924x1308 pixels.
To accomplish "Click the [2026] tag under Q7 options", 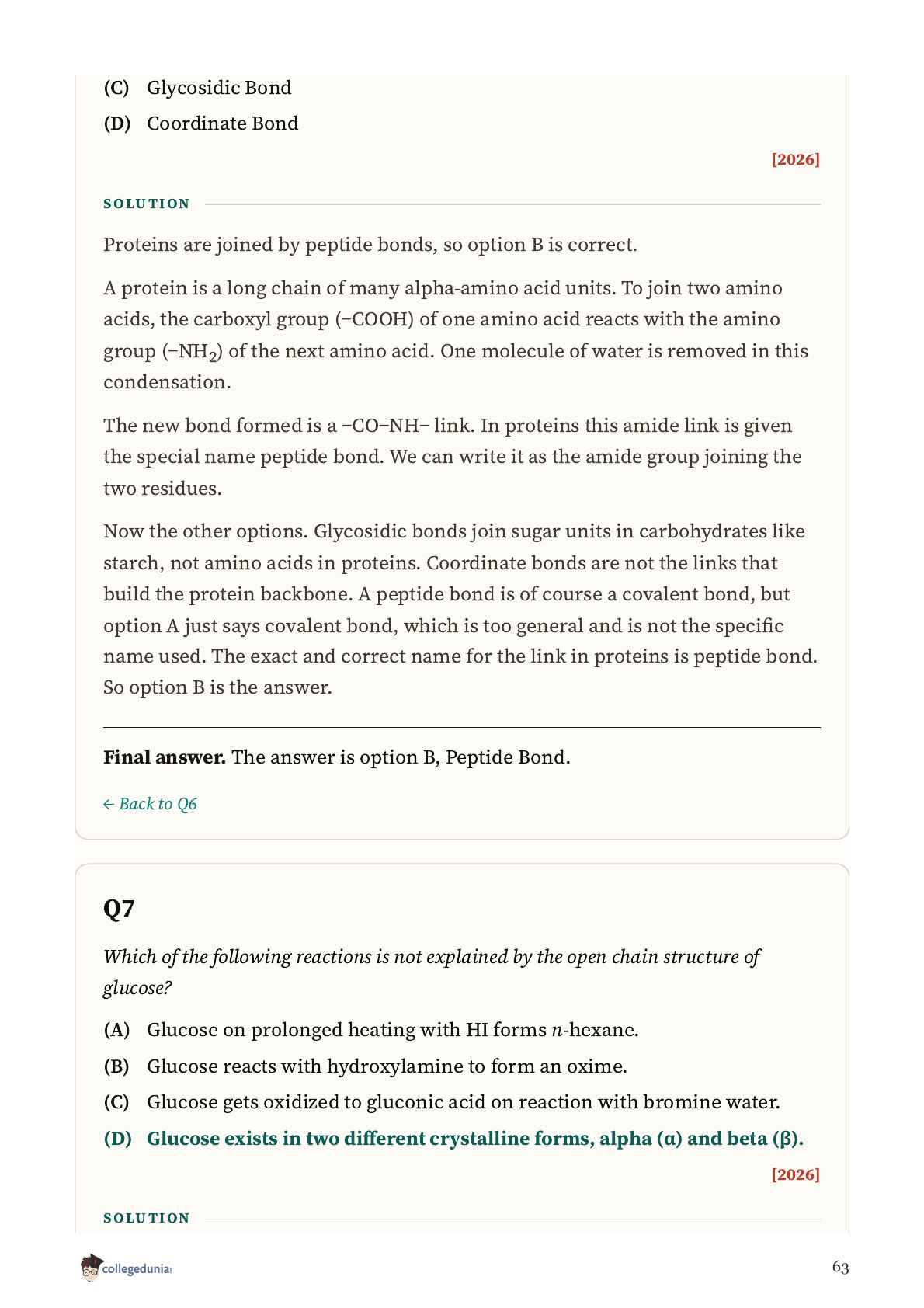I will 795,1174.
